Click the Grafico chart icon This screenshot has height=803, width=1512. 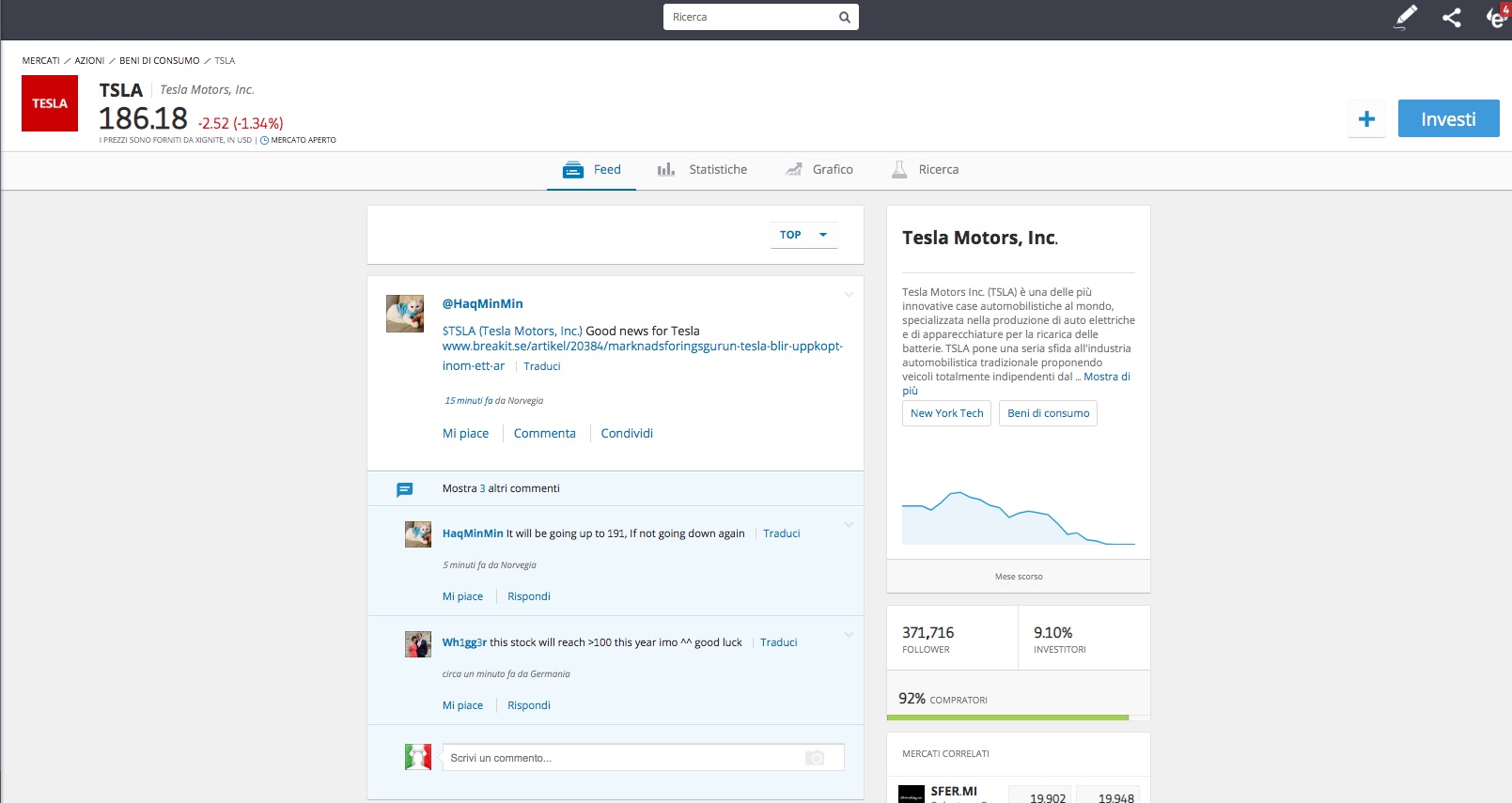point(794,169)
